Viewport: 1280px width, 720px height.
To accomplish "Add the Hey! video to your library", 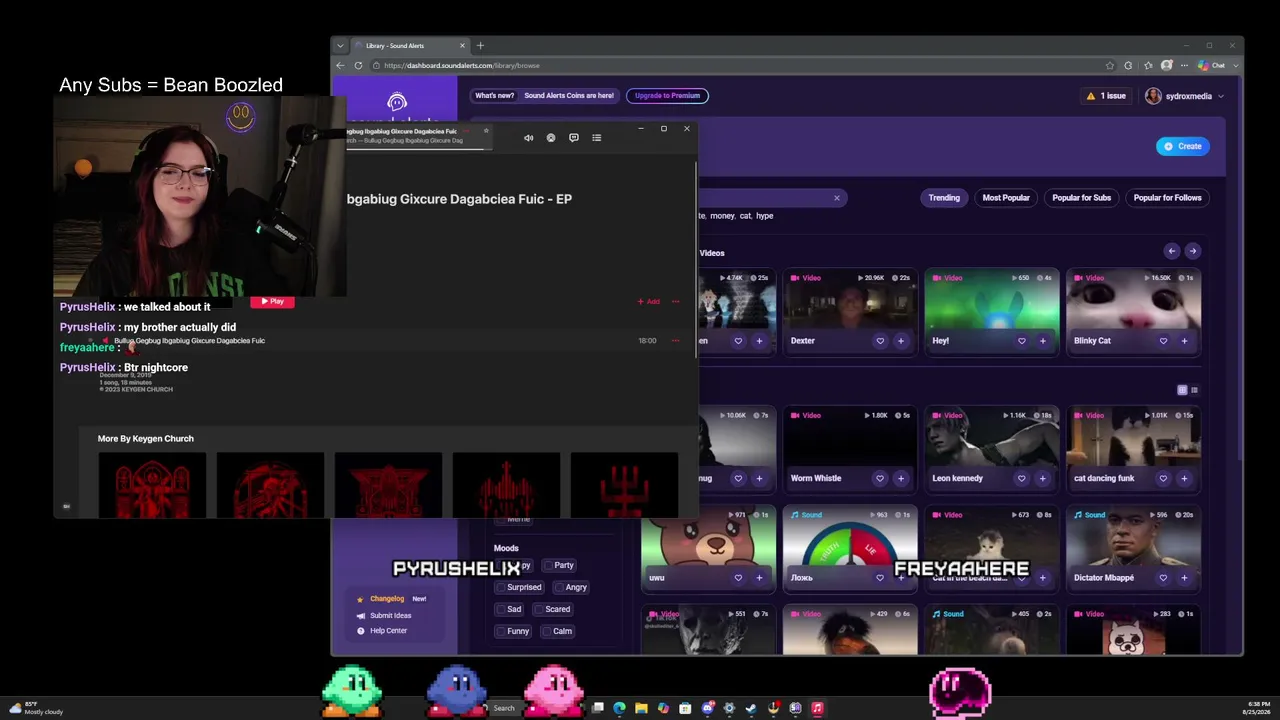I will point(1042,341).
